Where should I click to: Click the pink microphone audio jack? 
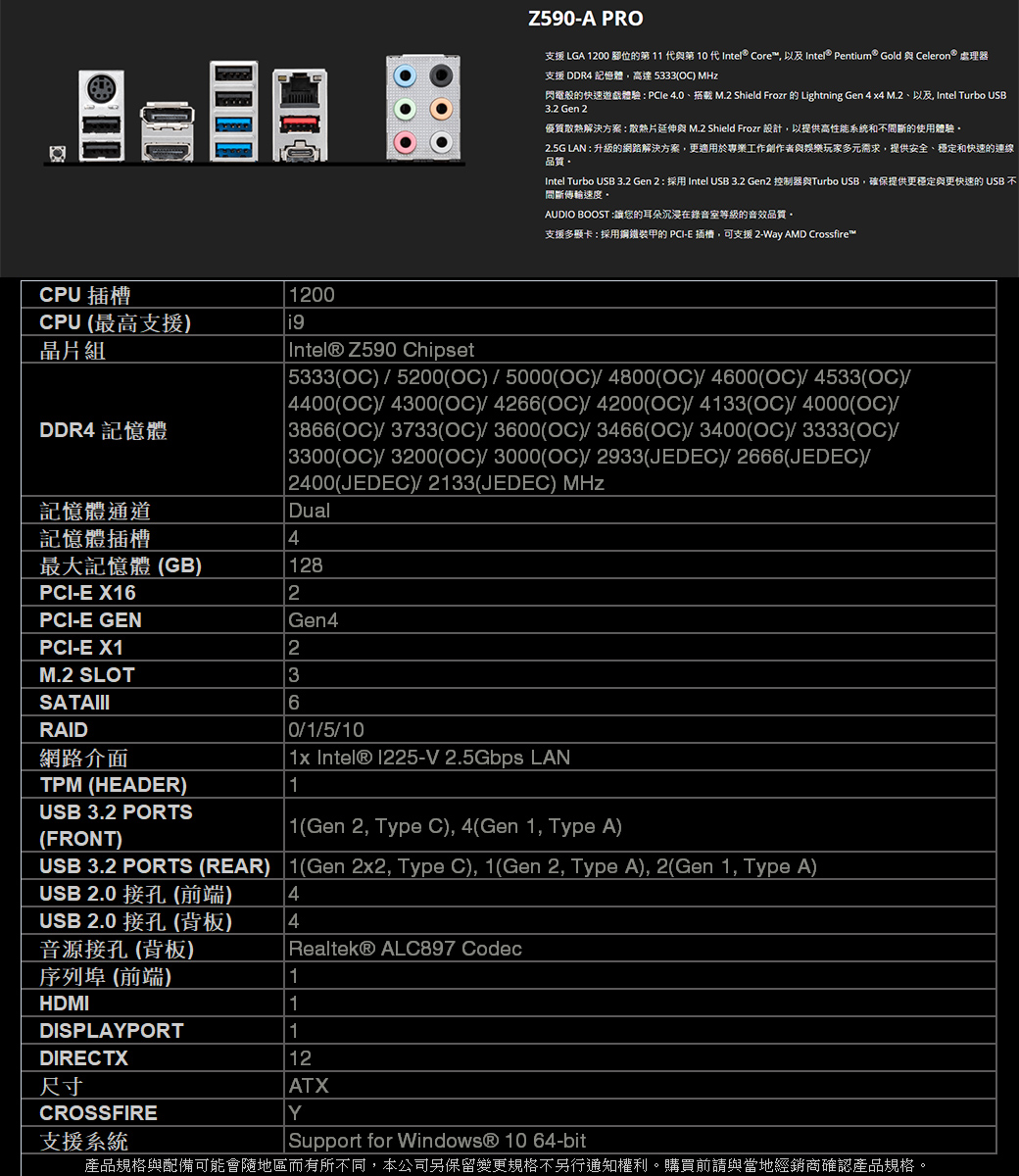coord(405,143)
